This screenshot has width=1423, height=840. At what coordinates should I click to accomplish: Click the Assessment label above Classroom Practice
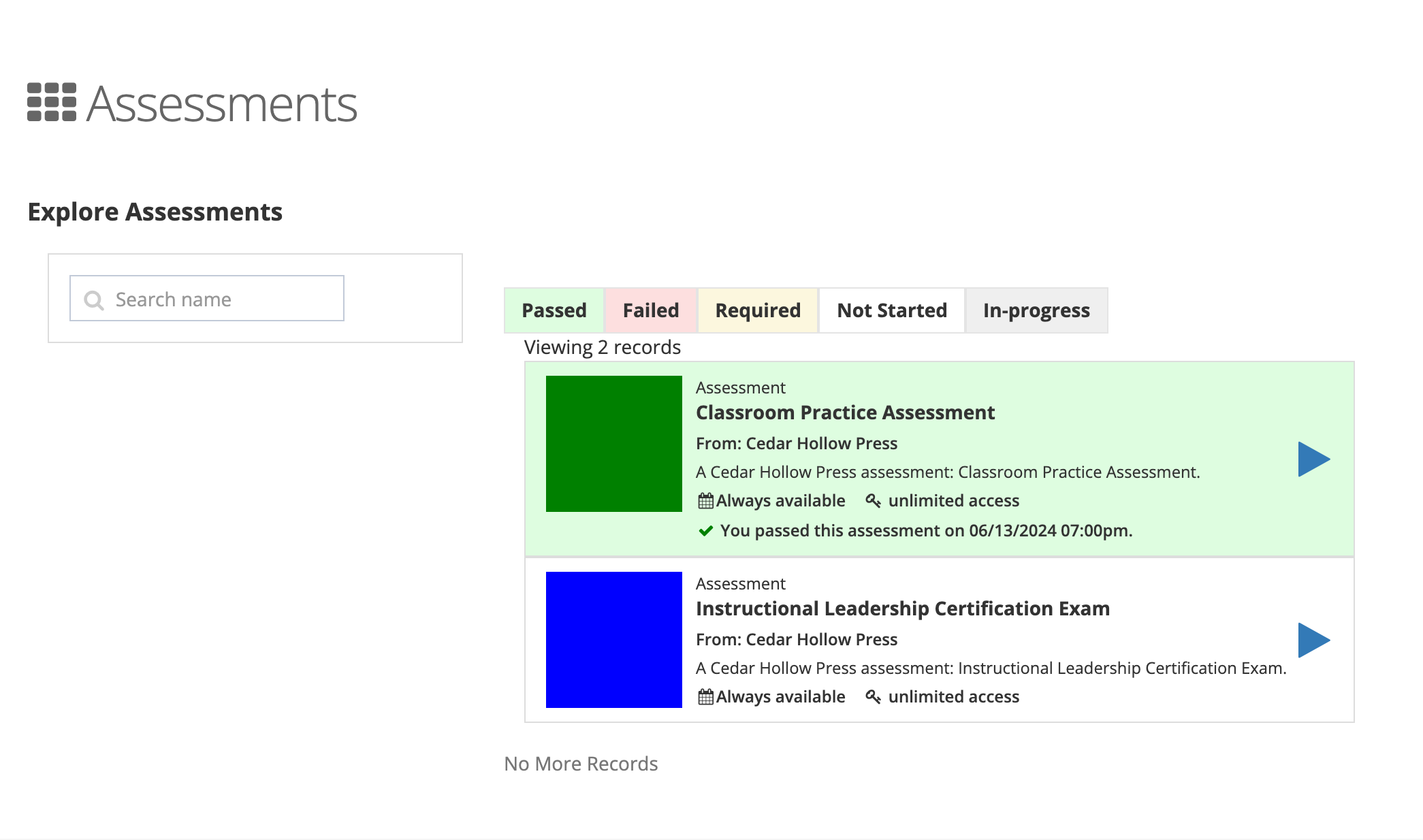741,388
